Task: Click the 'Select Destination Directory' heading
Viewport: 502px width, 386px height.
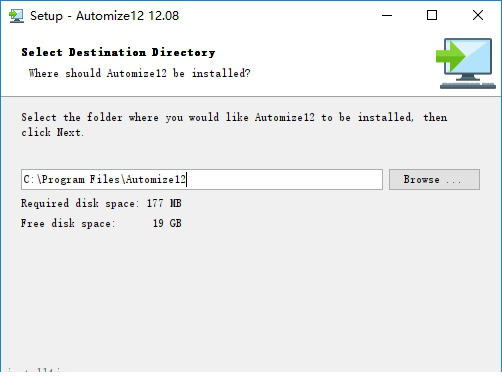Action: pos(118,52)
